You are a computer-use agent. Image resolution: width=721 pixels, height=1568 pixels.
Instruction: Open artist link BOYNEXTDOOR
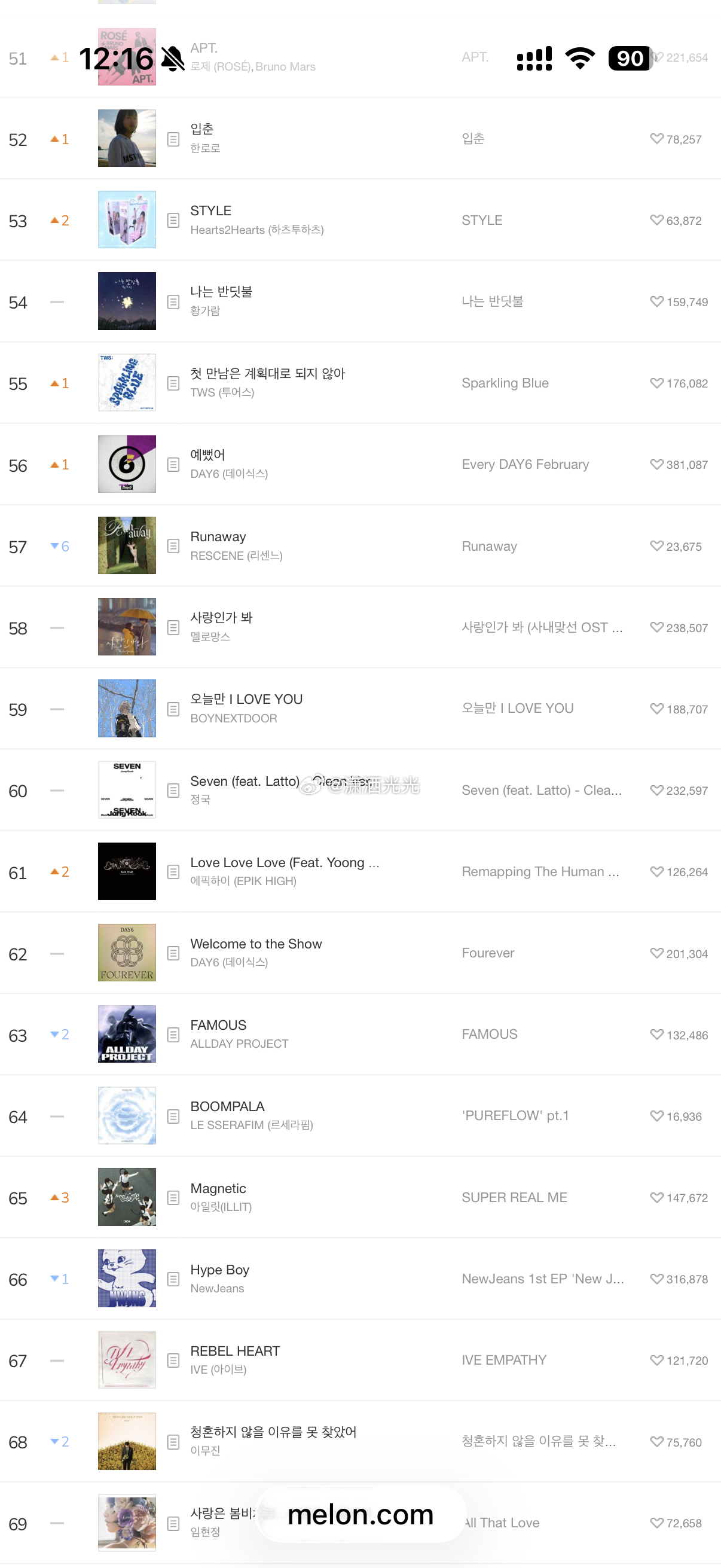pyautogui.click(x=234, y=718)
